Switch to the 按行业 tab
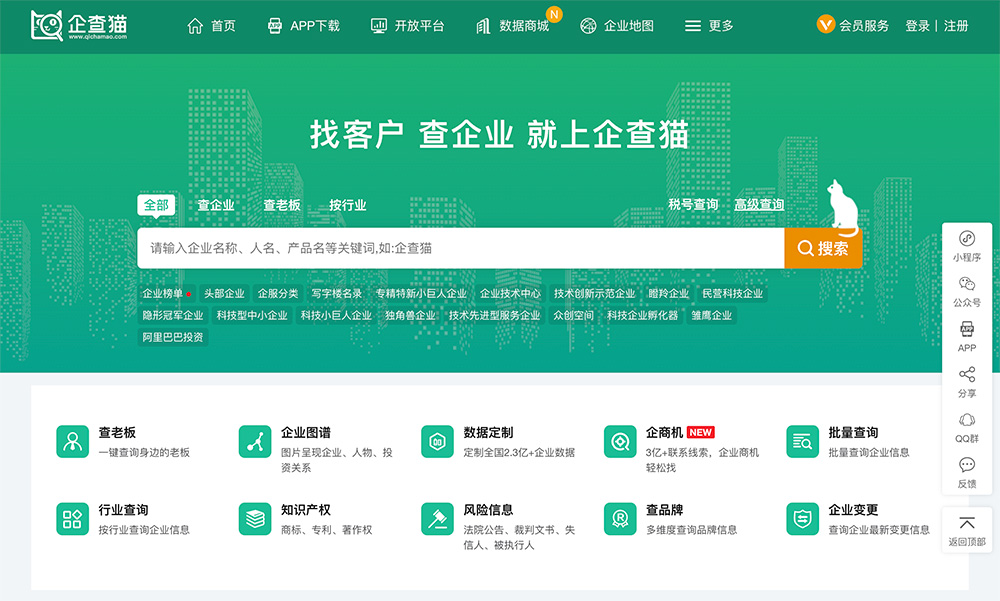The height and width of the screenshot is (601, 1000). click(x=348, y=205)
